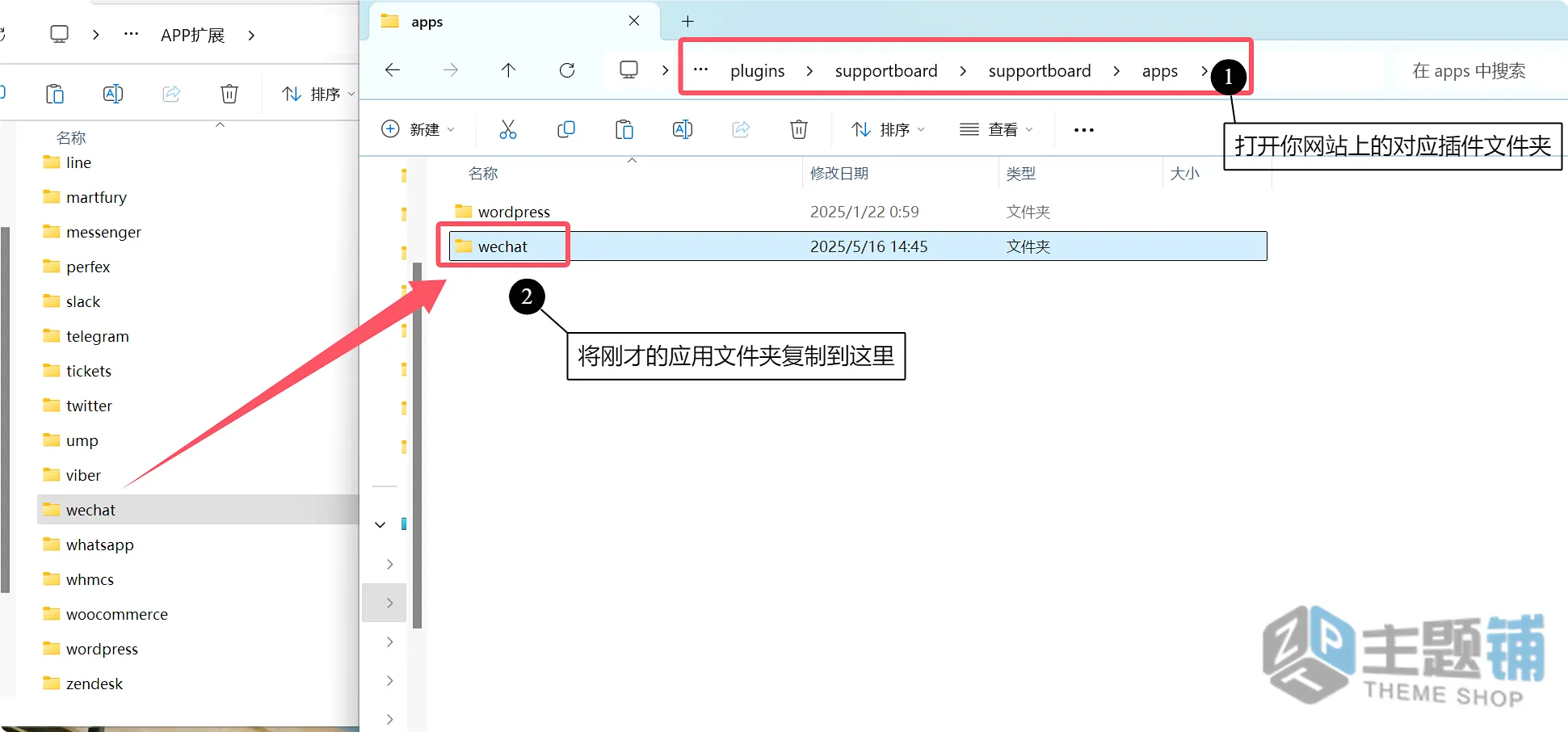
Task: Click the Copy icon in apps toolbar
Action: coord(566,129)
